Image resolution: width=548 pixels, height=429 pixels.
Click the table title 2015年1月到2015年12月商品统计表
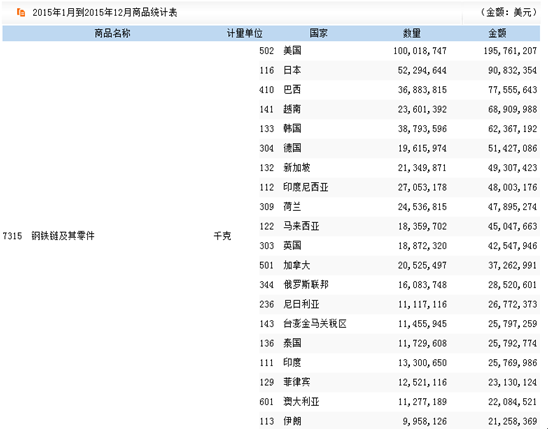pos(105,13)
